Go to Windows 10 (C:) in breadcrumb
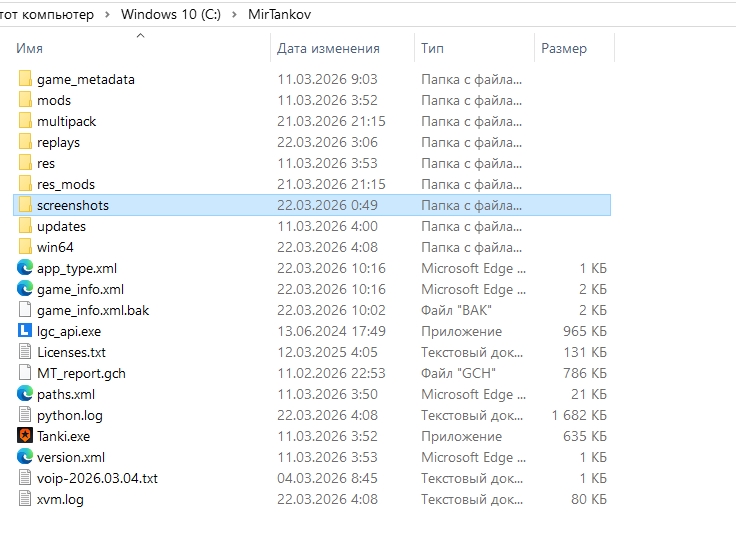The height and width of the screenshot is (540, 736). click(x=171, y=14)
